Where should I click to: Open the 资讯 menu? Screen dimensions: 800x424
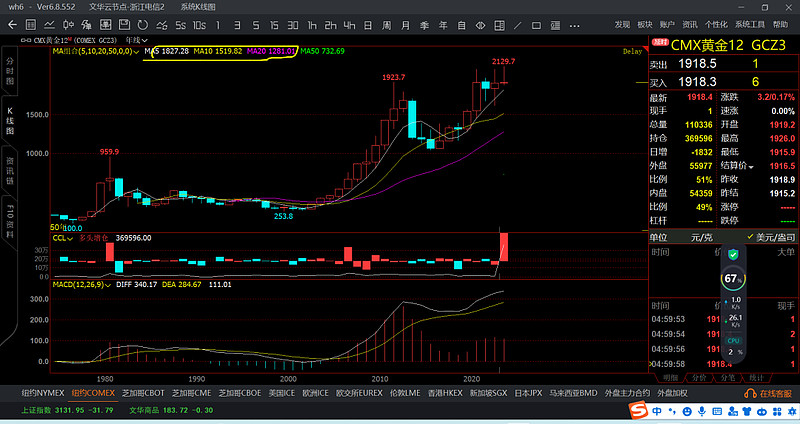tap(690, 24)
